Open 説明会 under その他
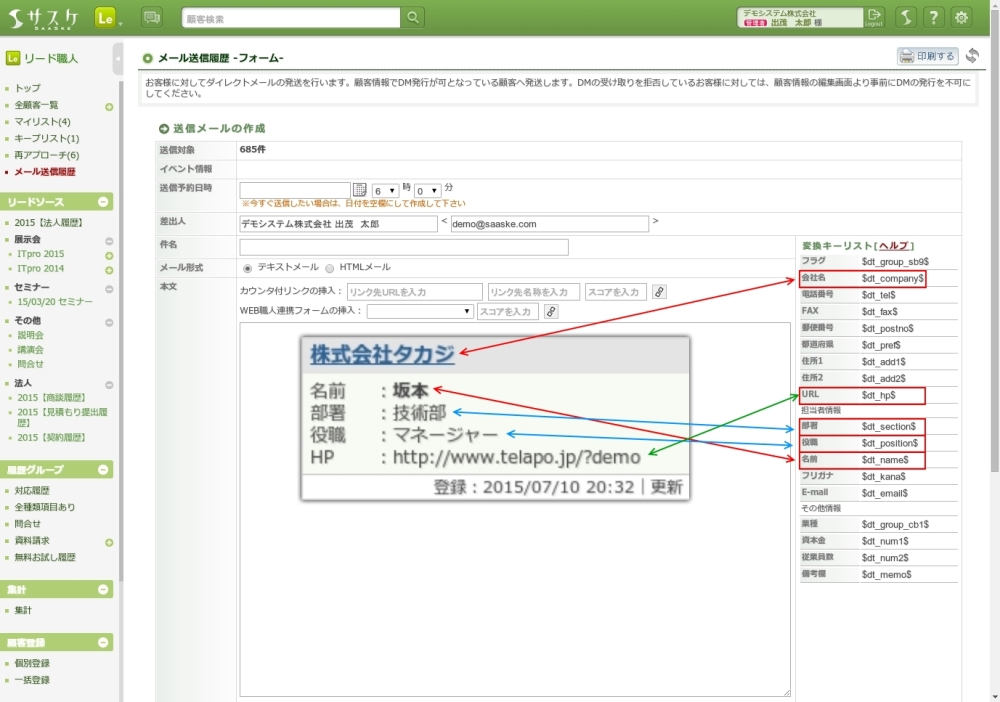This screenshot has width=1000, height=702. tap(31, 335)
